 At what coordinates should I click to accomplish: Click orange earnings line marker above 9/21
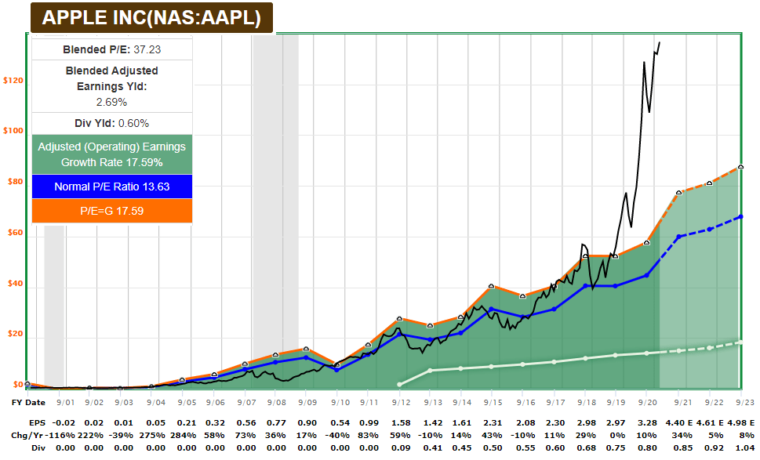679,192
